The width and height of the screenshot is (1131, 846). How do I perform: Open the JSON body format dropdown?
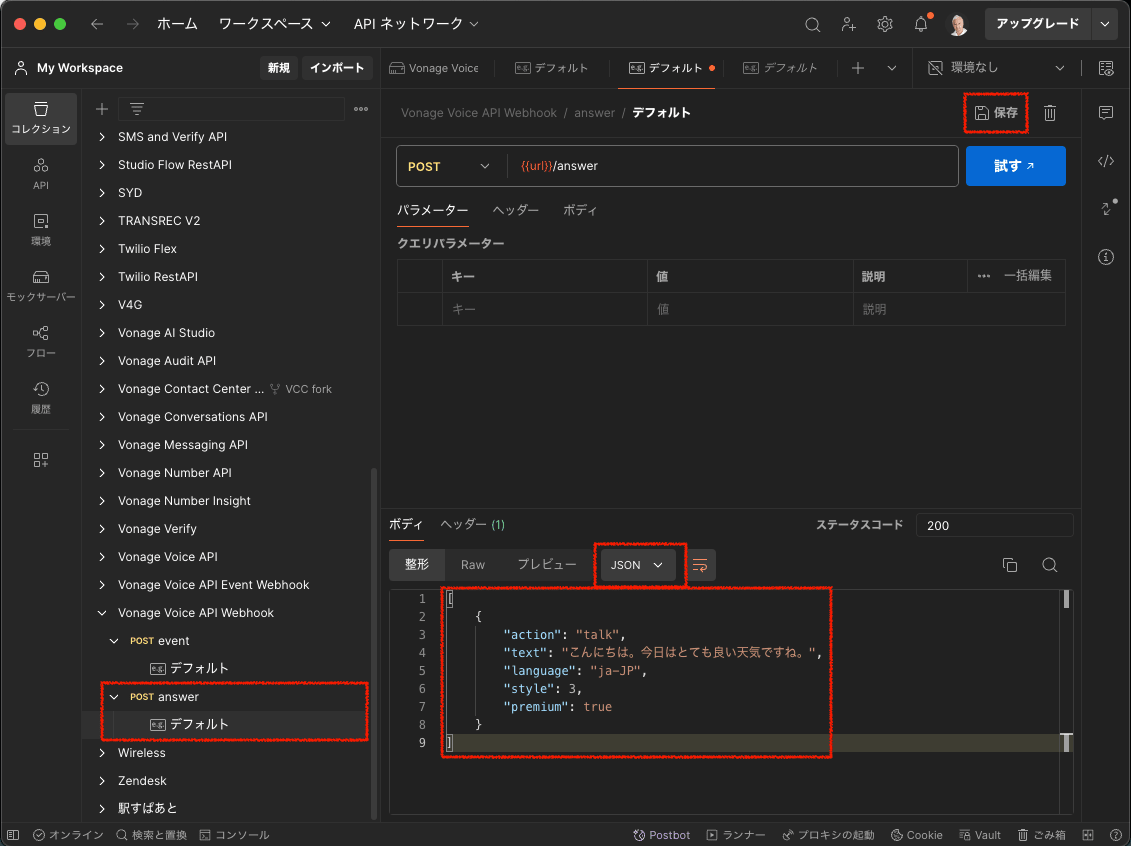point(637,565)
